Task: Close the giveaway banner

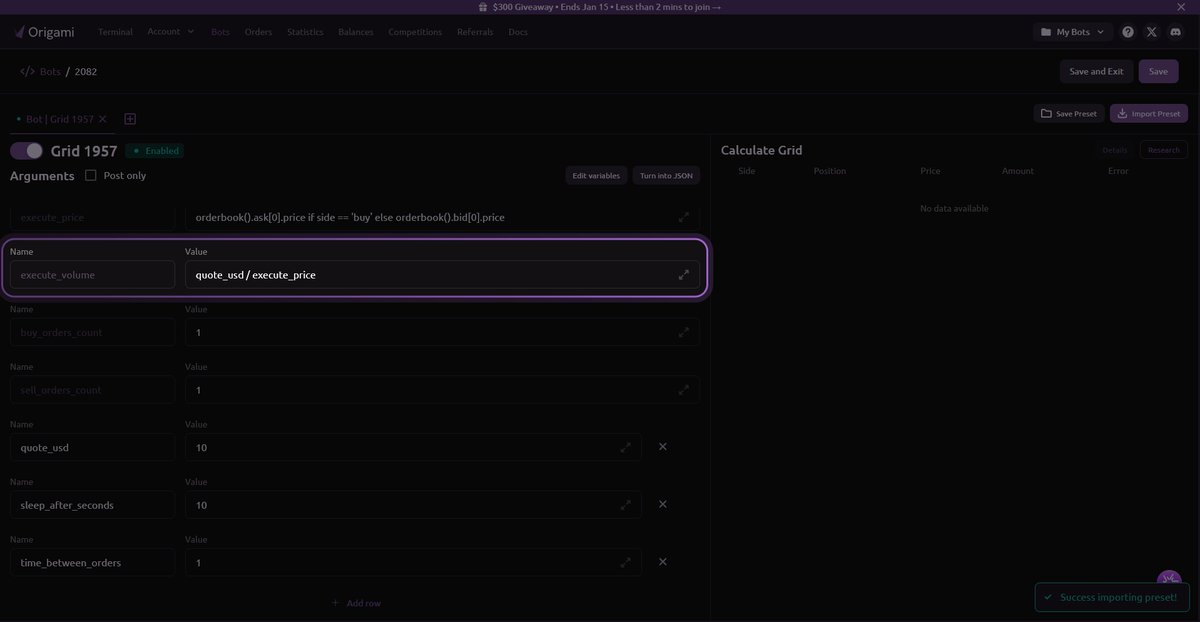Action: tap(1180, 7)
